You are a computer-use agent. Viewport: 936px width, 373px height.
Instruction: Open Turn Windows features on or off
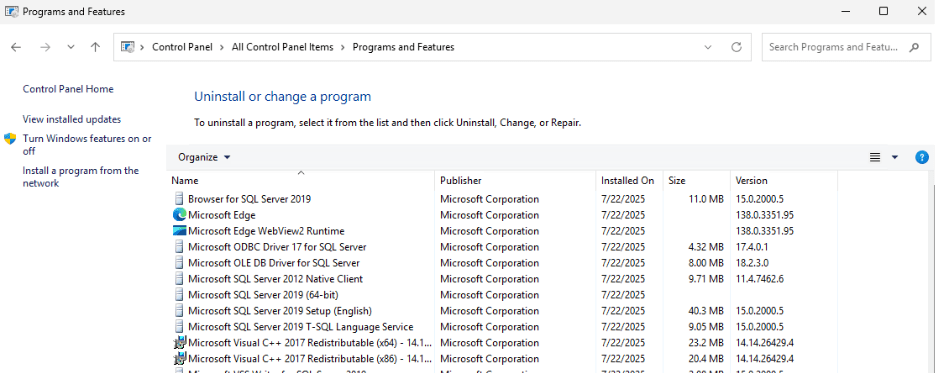pyautogui.click(x=87, y=145)
